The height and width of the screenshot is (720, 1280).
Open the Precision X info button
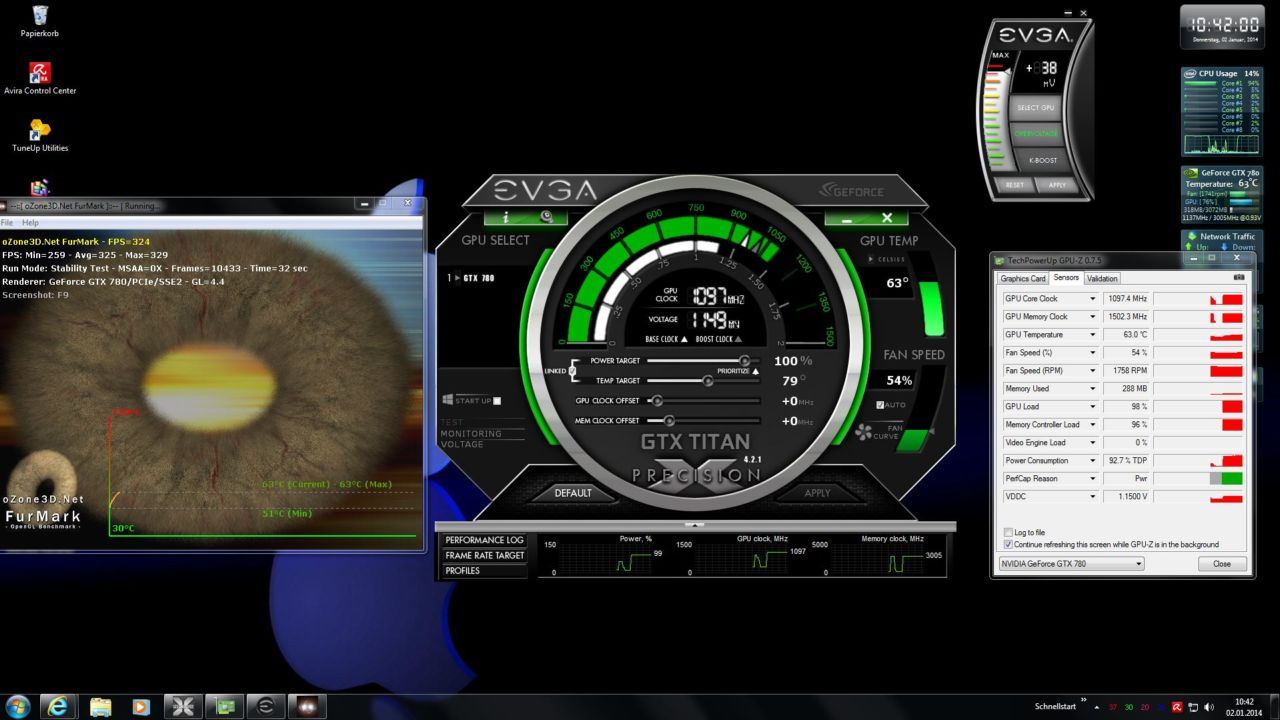[x=506, y=216]
